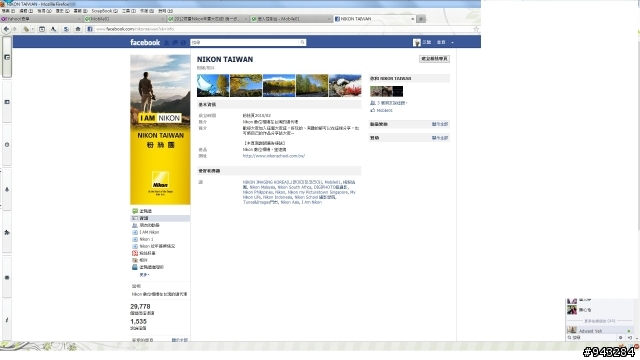Click the chat search field
This screenshot has width=640, height=360.
pyautogui.click(x=592, y=338)
